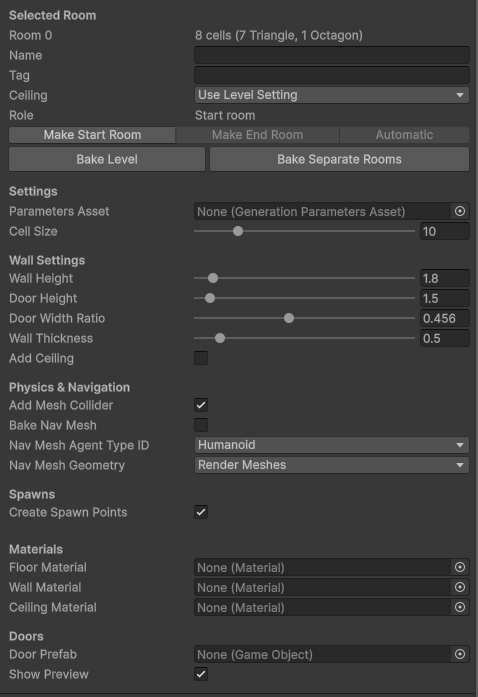The height and width of the screenshot is (697, 478).
Task: Toggle Show Preview checkbox
Action: click(x=201, y=674)
